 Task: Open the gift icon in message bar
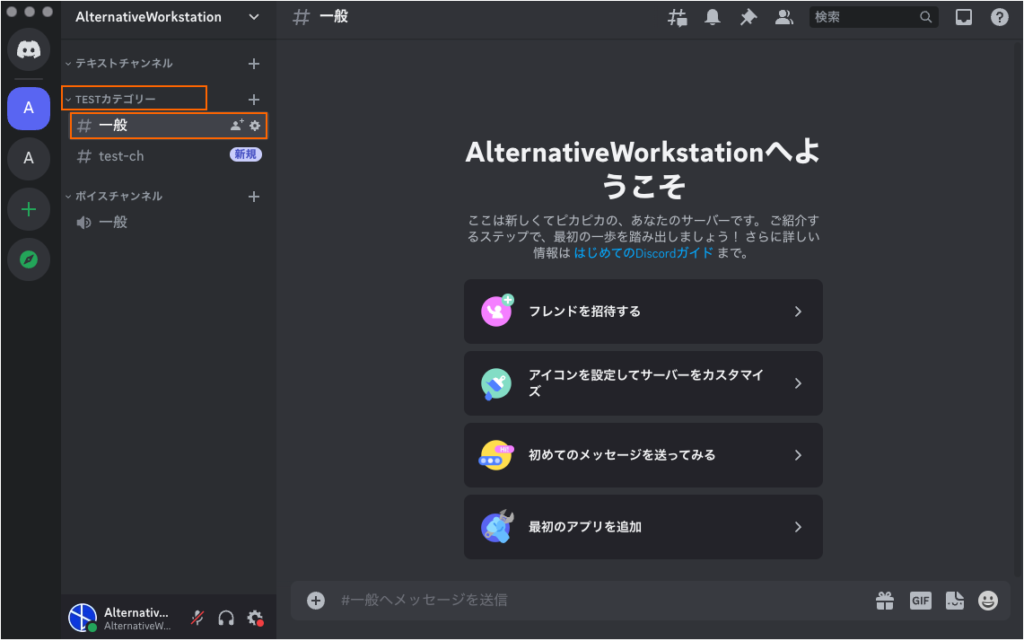coord(884,600)
